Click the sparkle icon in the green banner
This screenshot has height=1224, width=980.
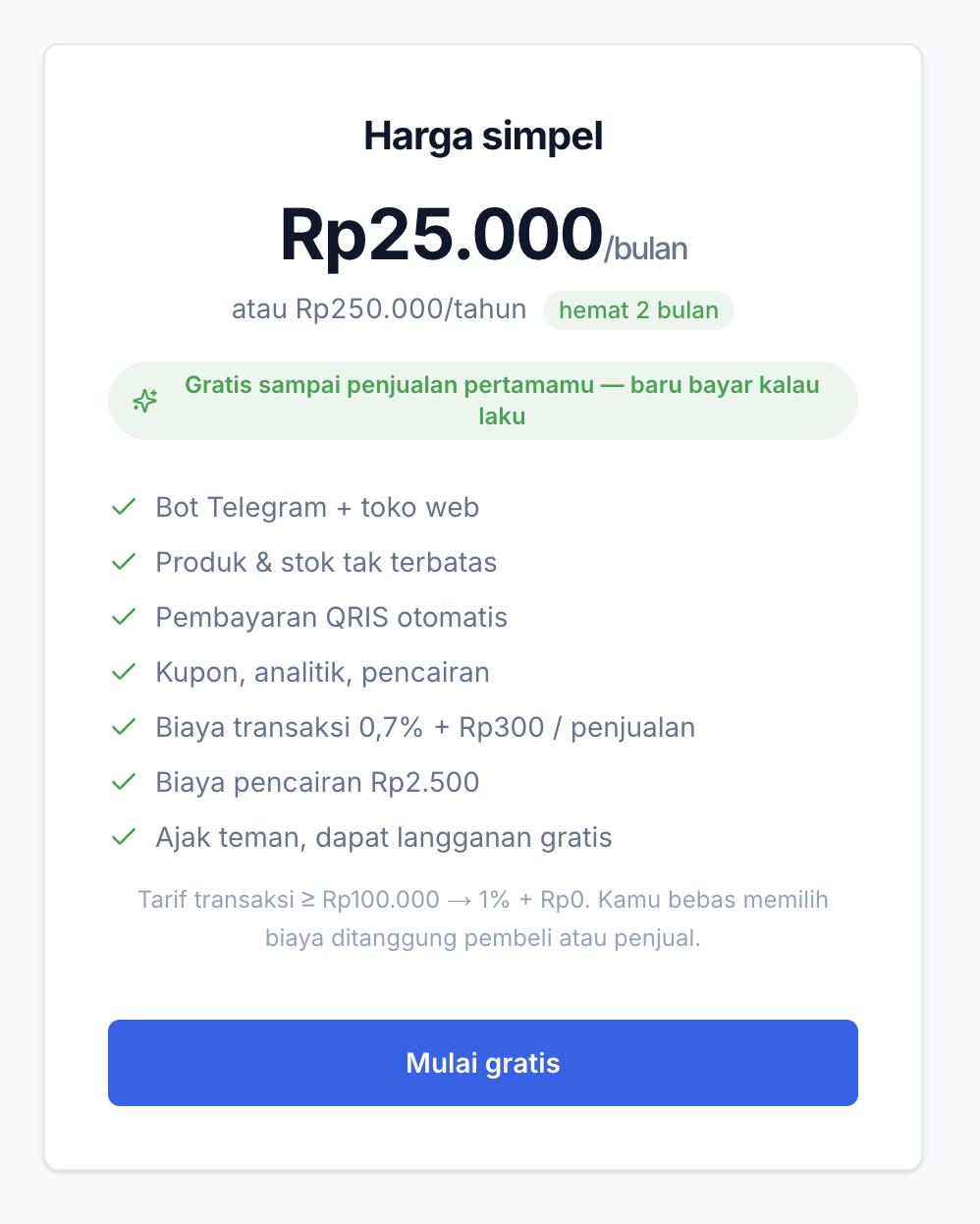[x=145, y=401]
